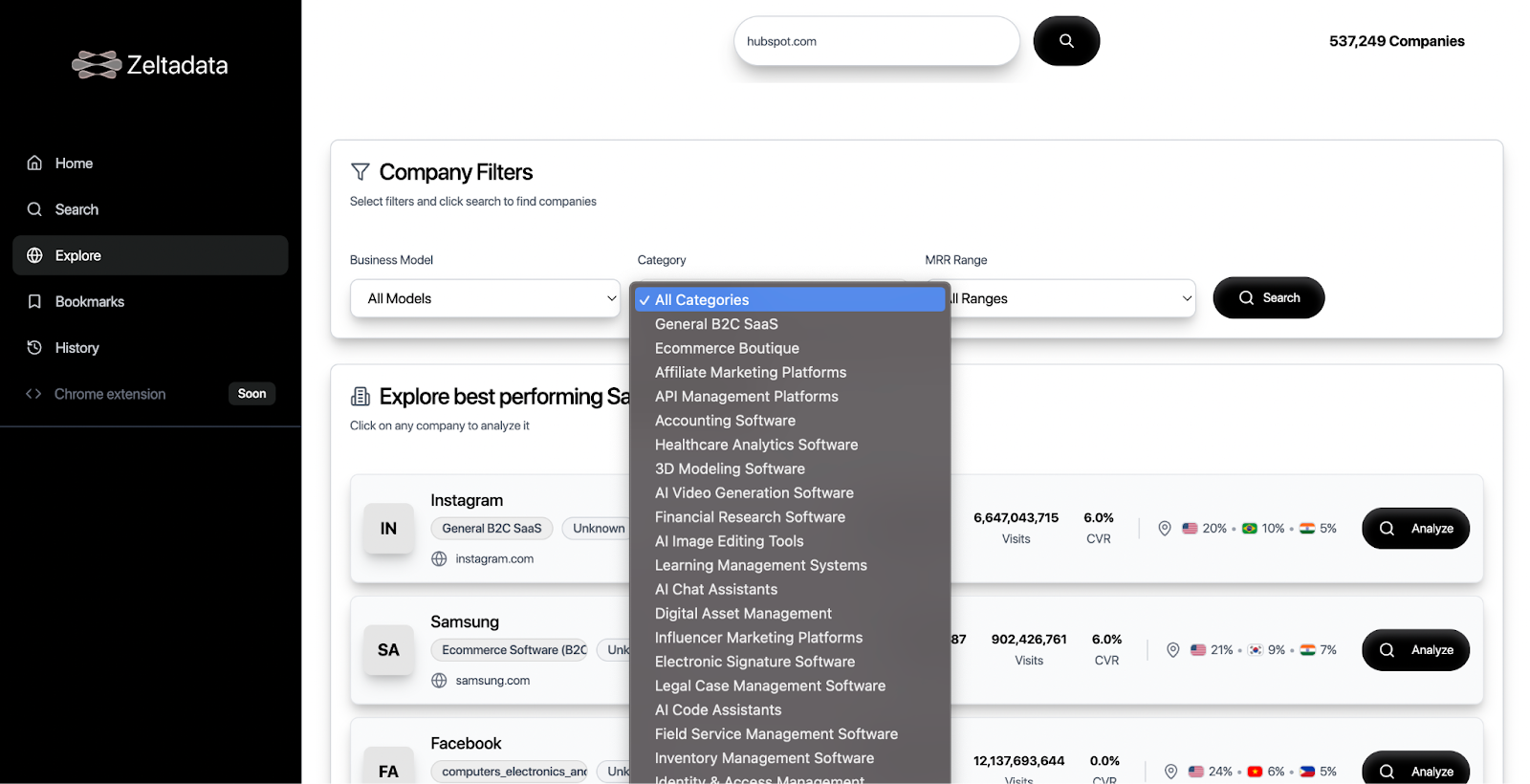Click the bookmark icon in sidebar
The width and height of the screenshot is (1530, 784).
click(34, 301)
